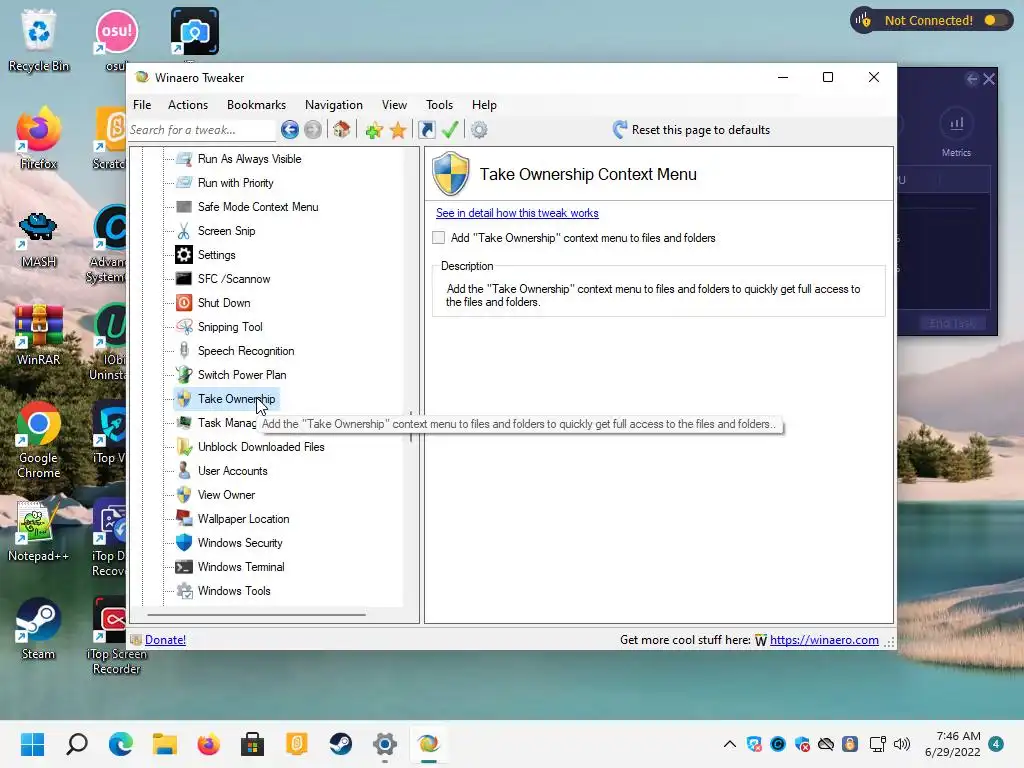Select View Owner tree item
Viewport: 1024px width, 768px height.
tap(226, 495)
